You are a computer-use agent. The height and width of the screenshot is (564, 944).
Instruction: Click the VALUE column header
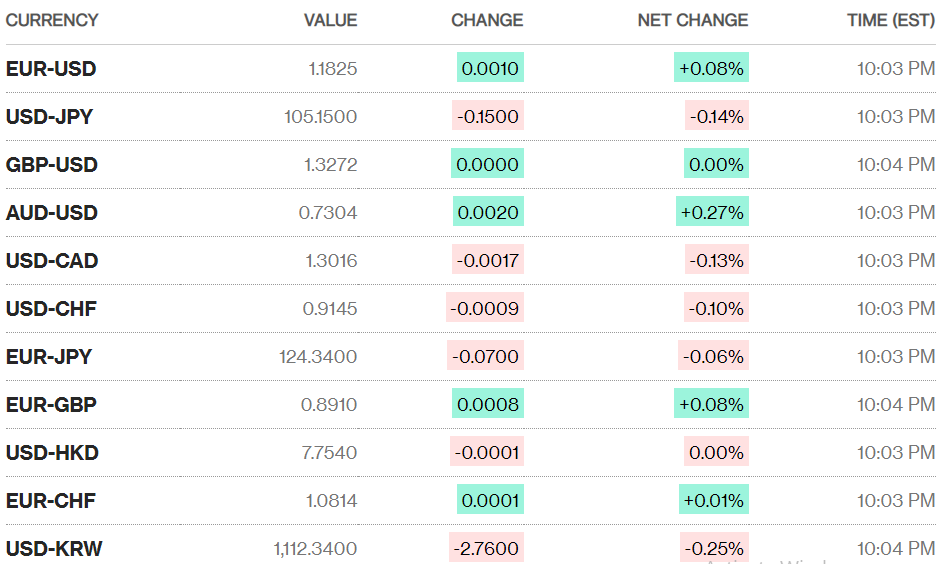(x=330, y=20)
